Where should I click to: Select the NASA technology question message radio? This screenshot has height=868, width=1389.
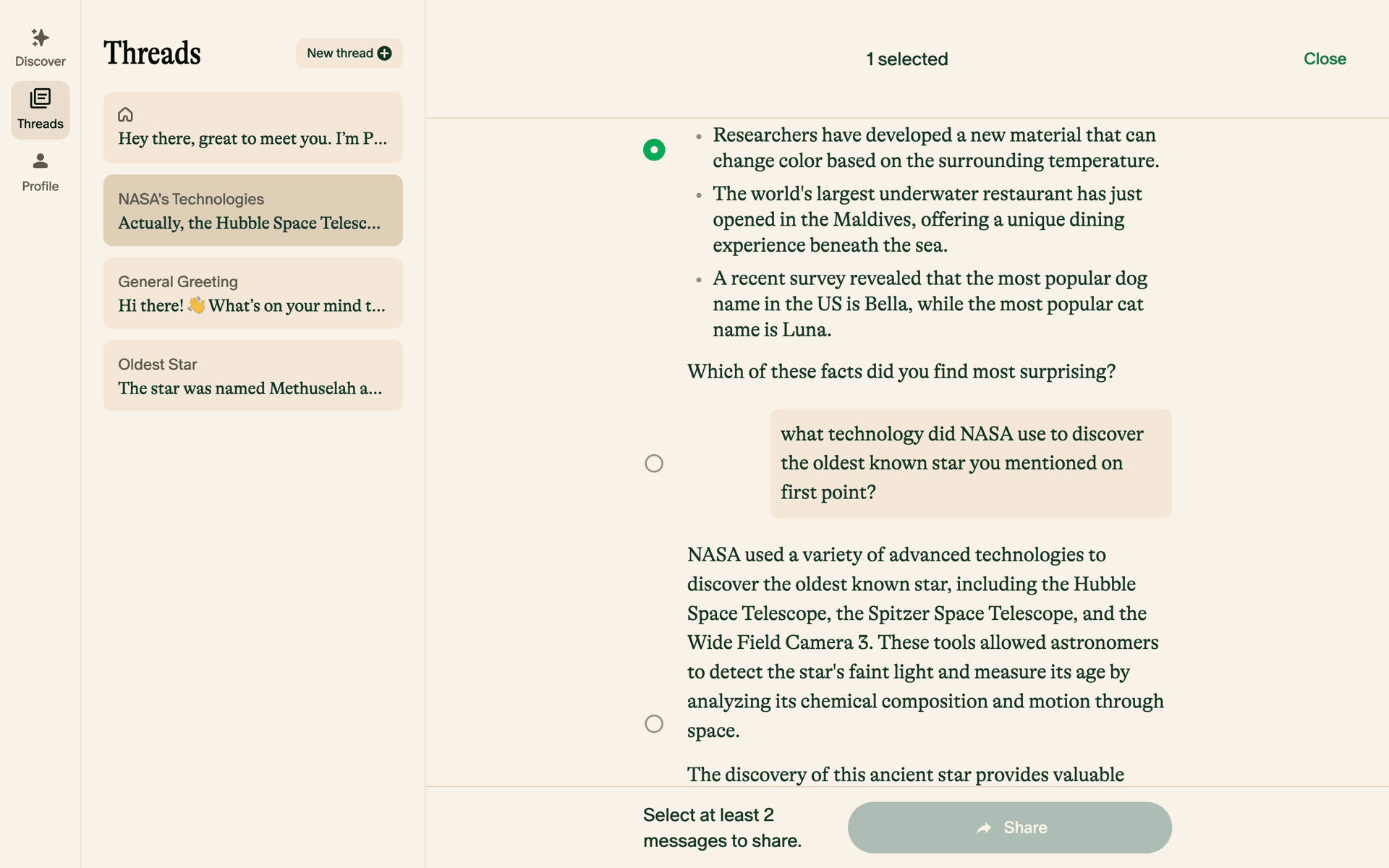[x=654, y=464]
